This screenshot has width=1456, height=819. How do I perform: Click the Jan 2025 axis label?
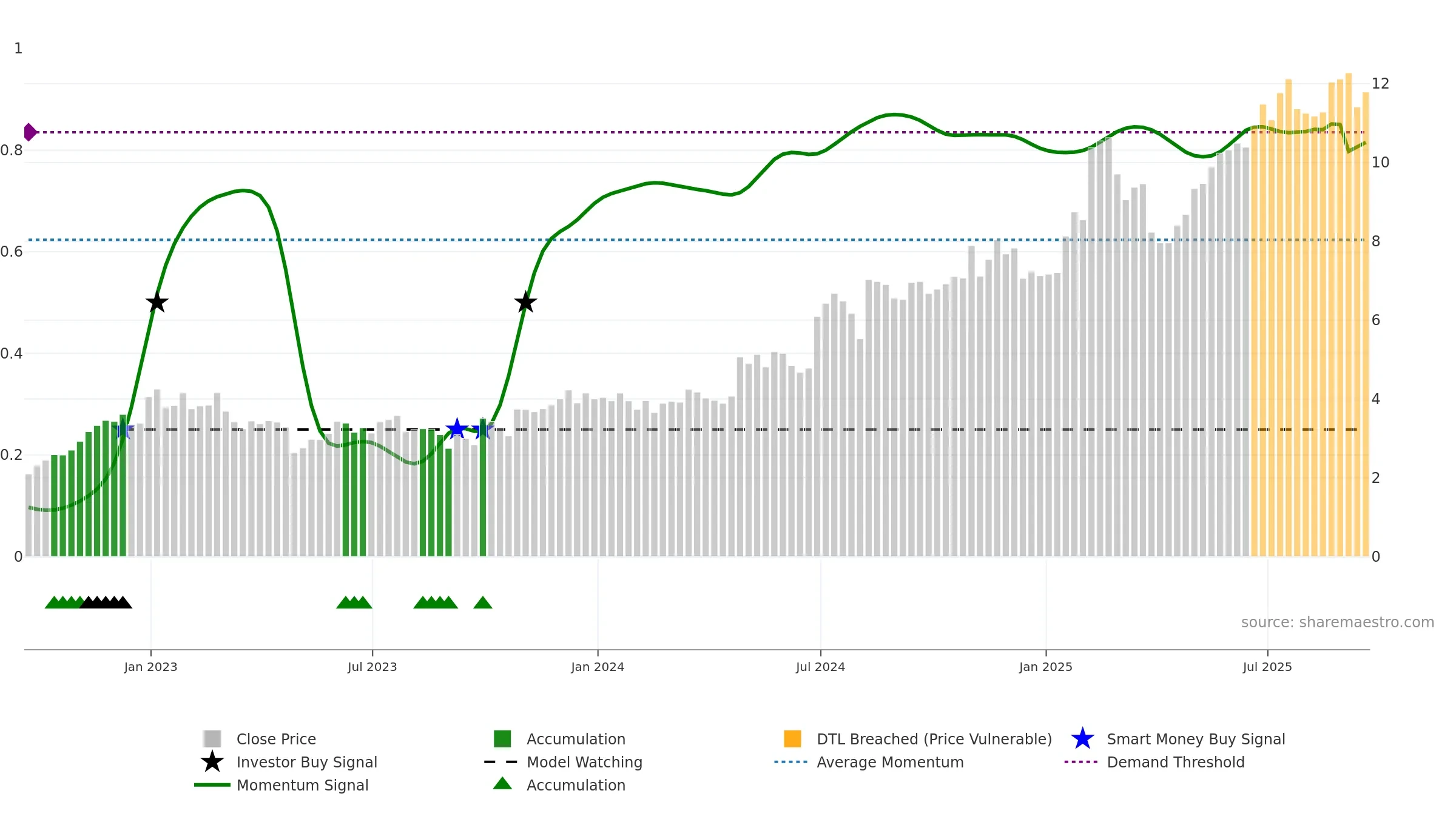(1046, 667)
